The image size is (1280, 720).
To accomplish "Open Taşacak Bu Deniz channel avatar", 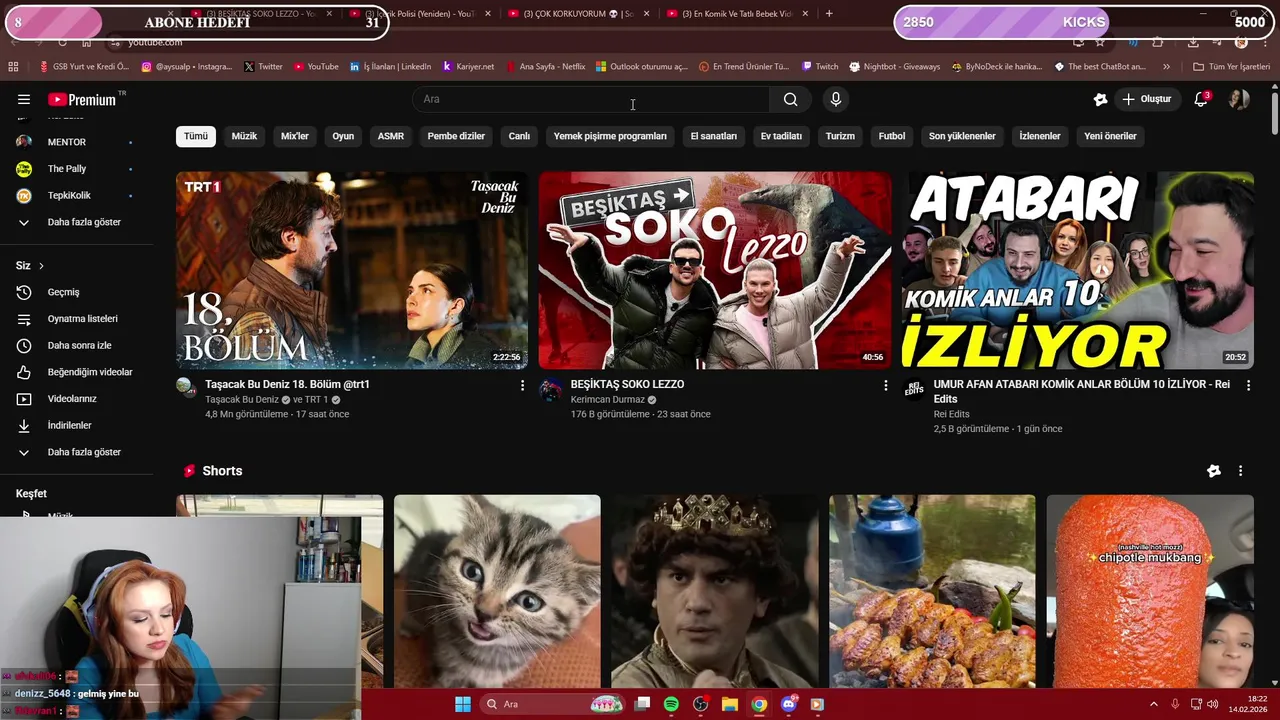I will pyautogui.click(x=186, y=388).
